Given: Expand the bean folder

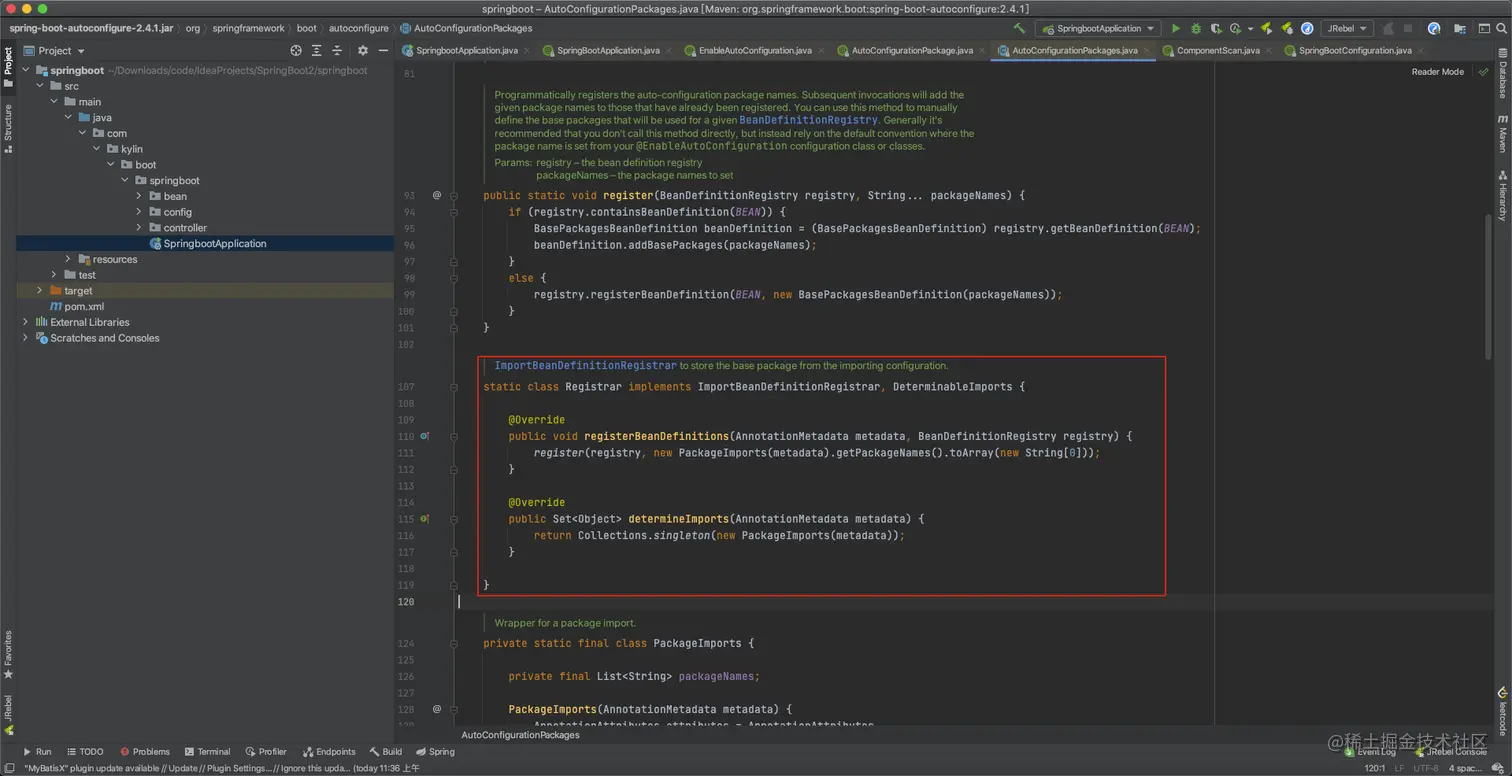Looking at the screenshot, I should pyautogui.click(x=139, y=196).
